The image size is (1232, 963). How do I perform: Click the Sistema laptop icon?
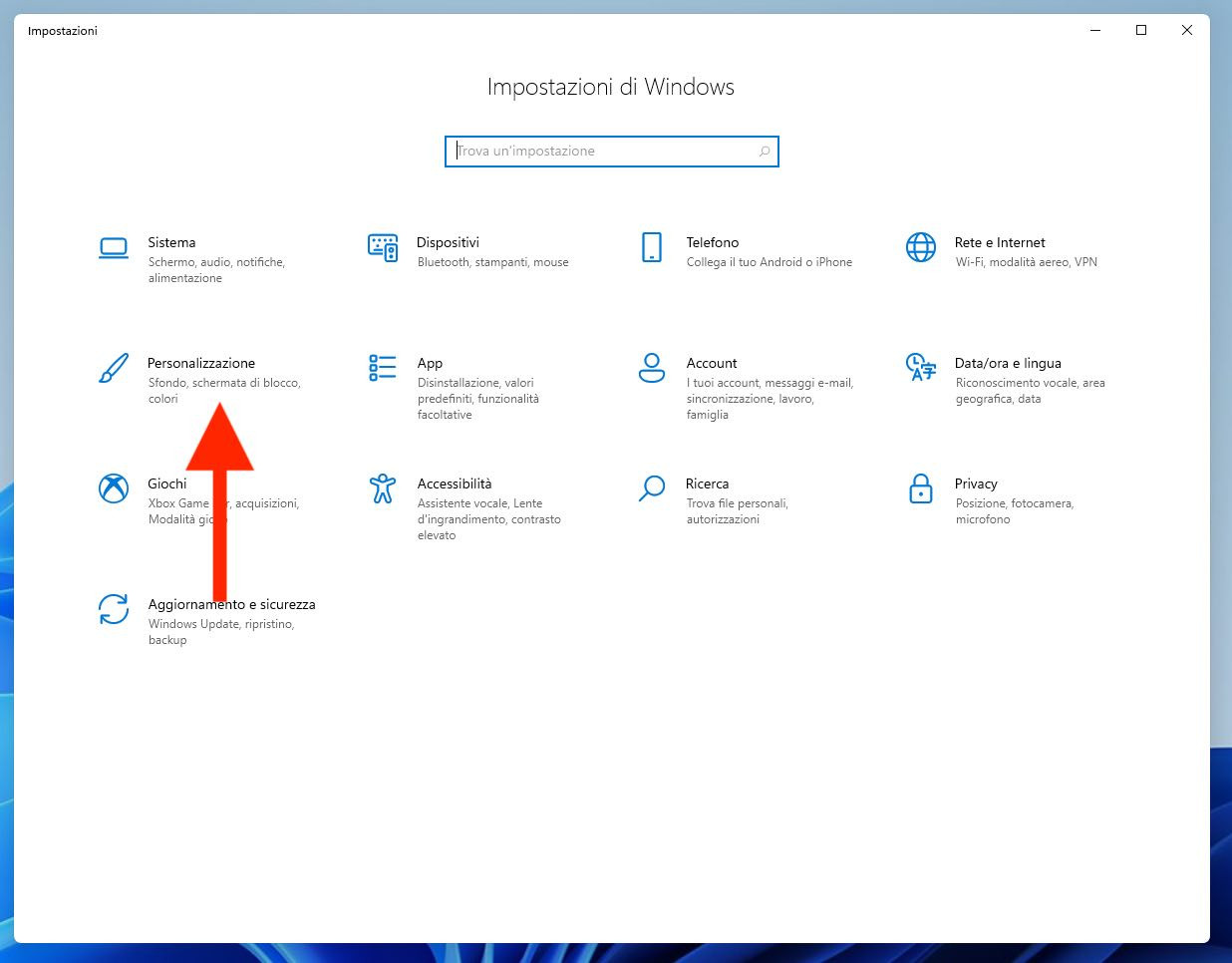[x=114, y=248]
